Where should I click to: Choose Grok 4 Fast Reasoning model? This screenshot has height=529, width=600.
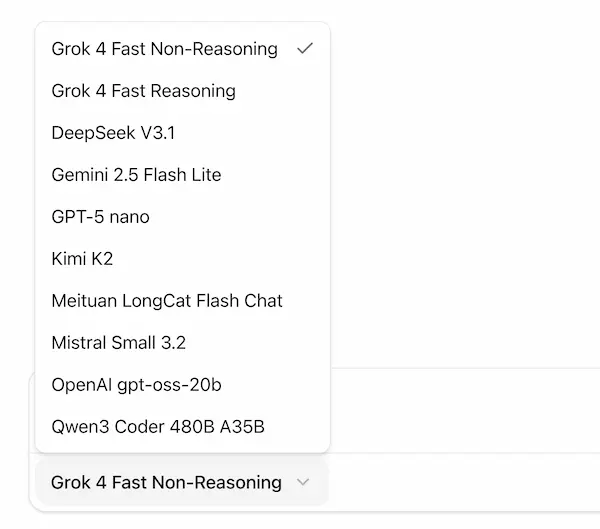click(183, 91)
